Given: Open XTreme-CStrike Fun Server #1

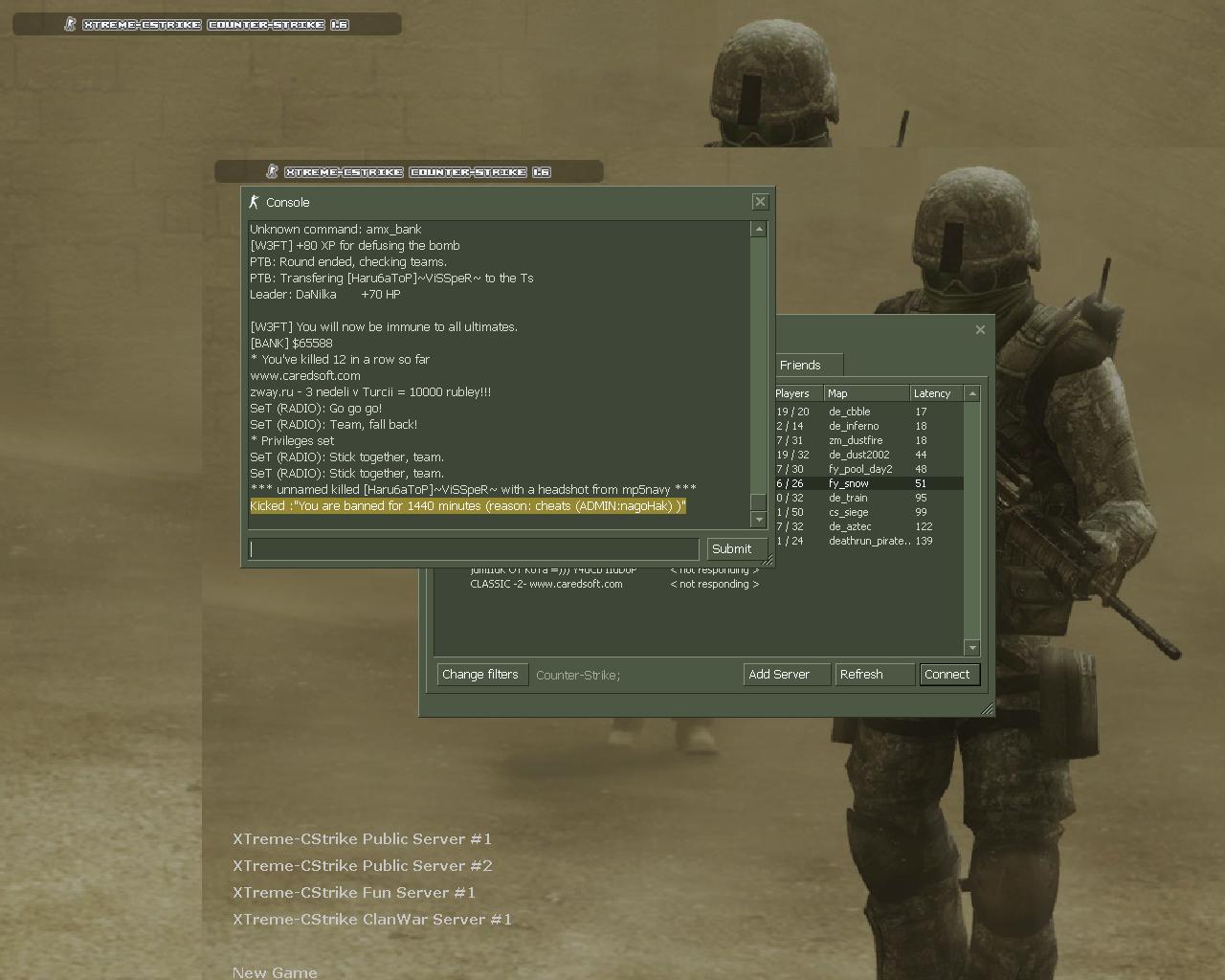Looking at the screenshot, I should point(354,893).
